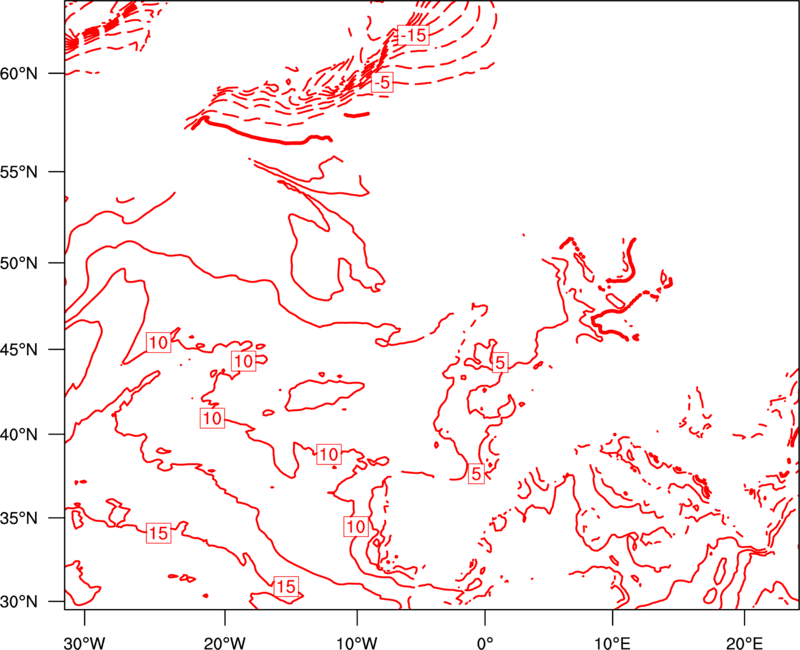The width and height of the screenshot is (800, 650).
Task: Click the 30°N latitude axis label
Action: click(19, 602)
